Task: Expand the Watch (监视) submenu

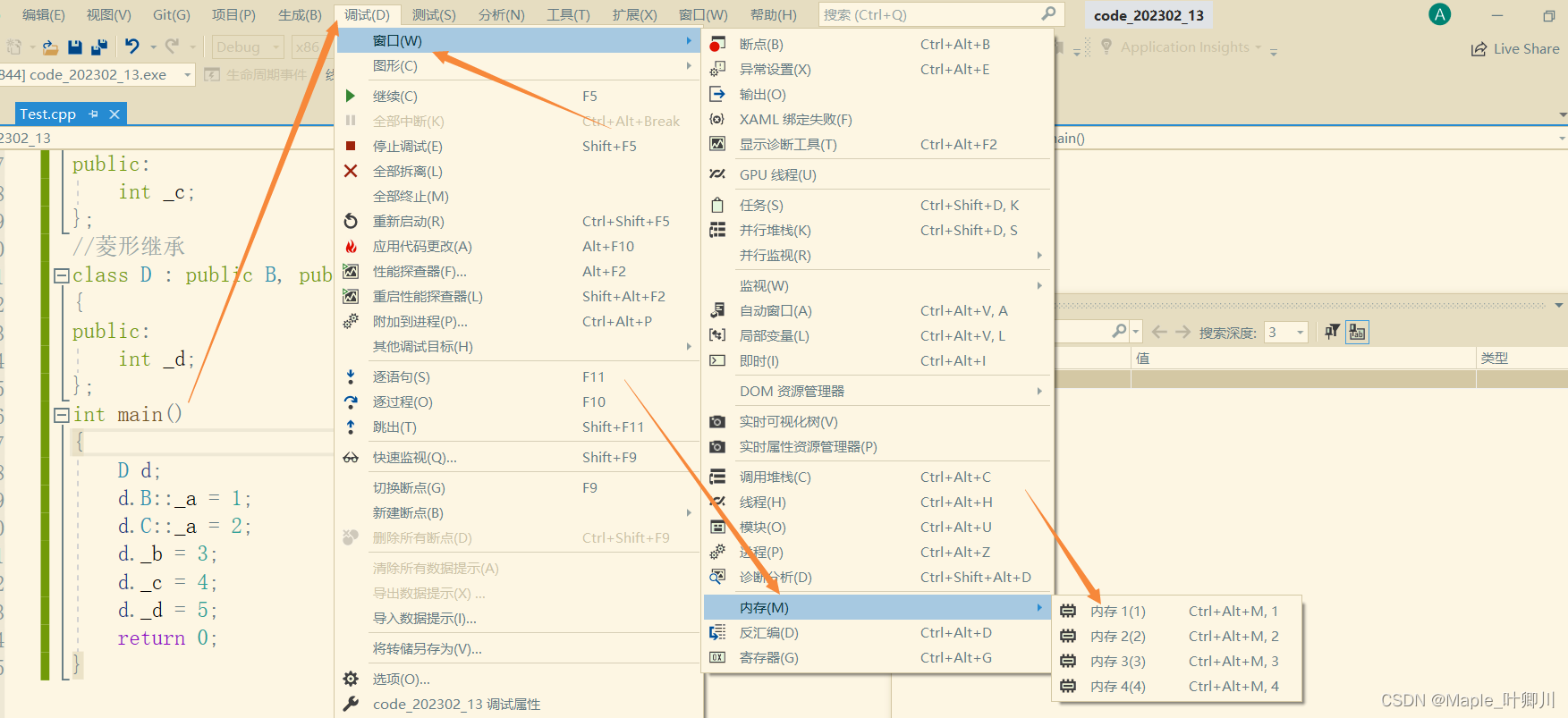Action: click(x=877, y=285)
